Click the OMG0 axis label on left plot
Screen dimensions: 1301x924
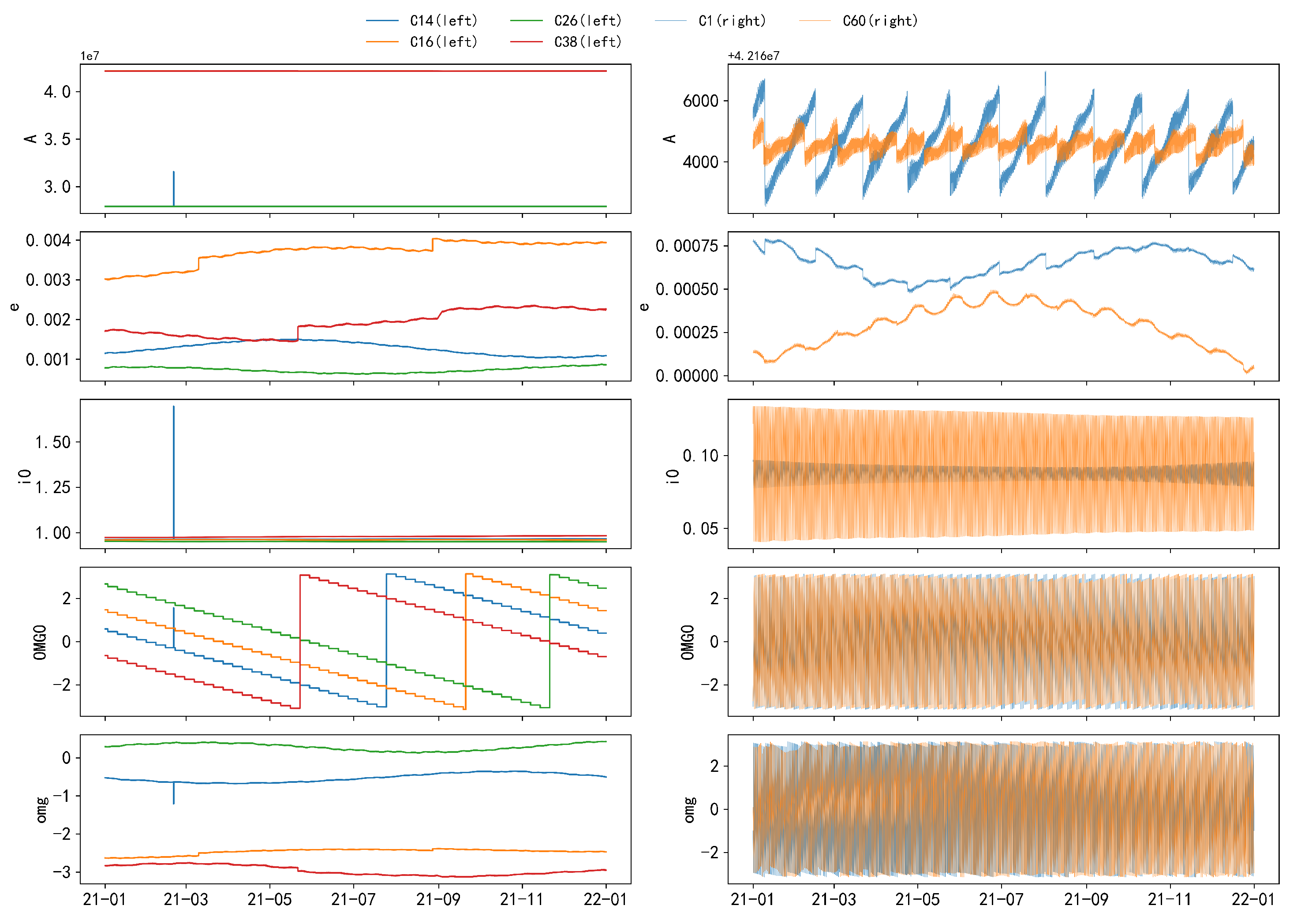click(39, 642)
